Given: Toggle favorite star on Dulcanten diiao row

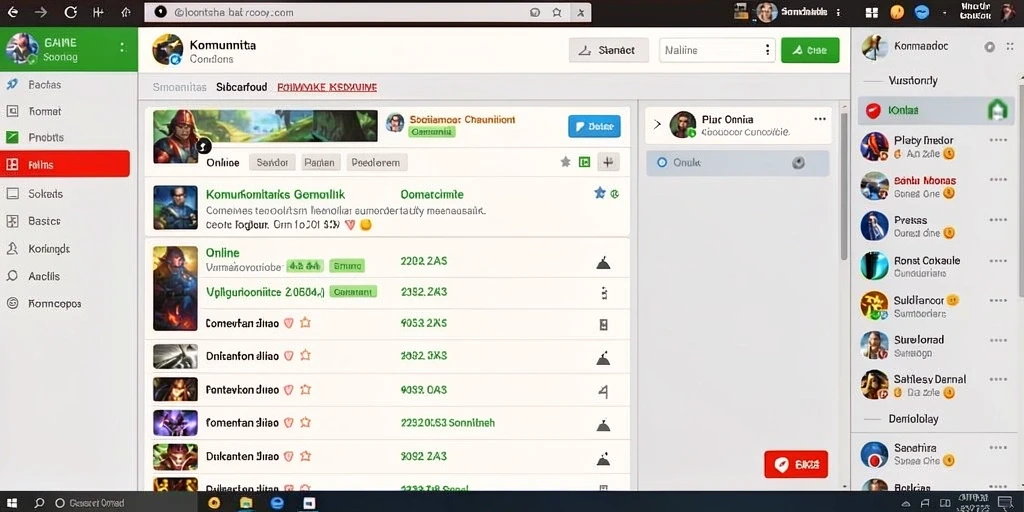Looking at the screenshot, I should [x=305, y=456].
